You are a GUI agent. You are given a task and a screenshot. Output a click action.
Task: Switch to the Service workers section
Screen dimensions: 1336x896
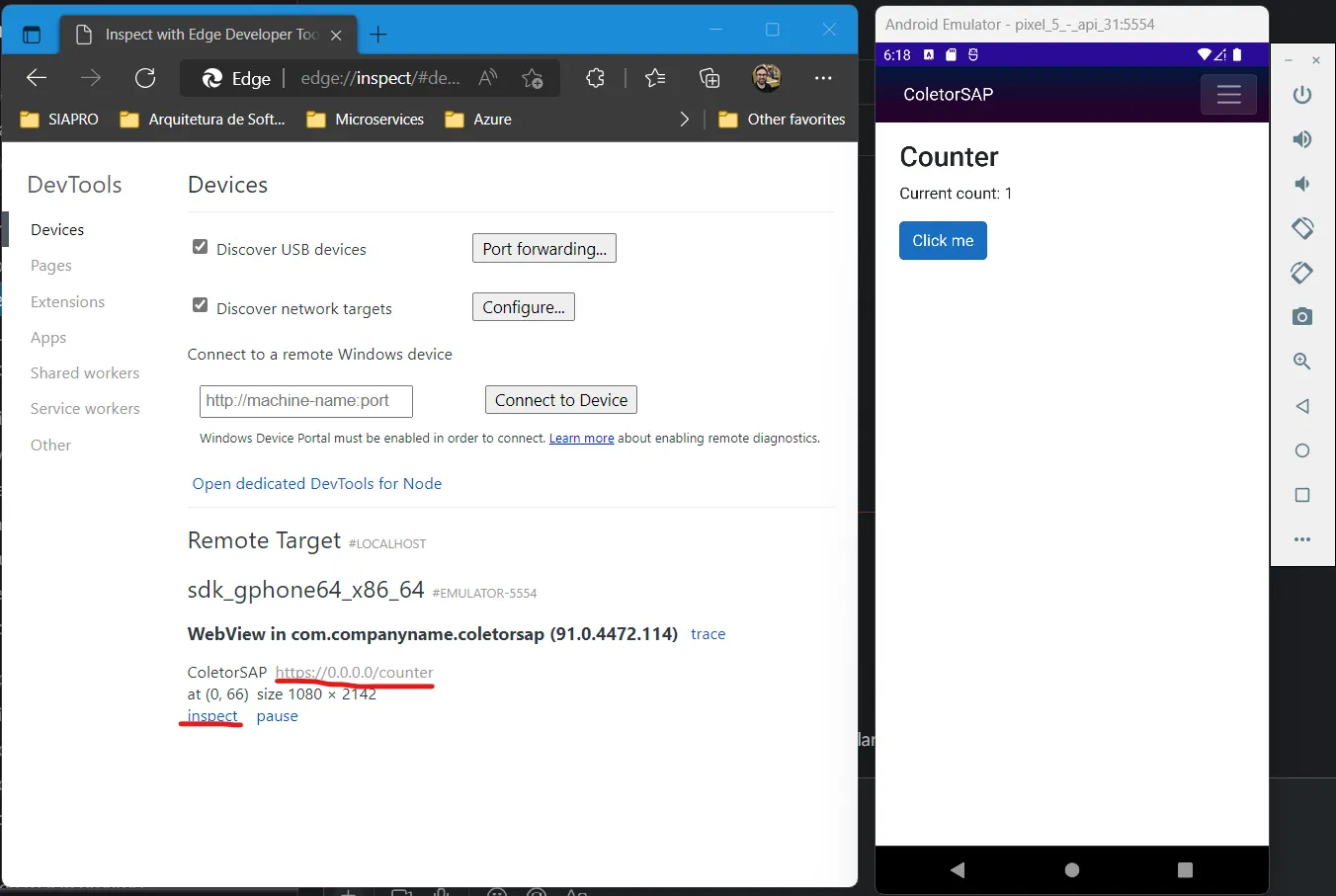(85, 409)
